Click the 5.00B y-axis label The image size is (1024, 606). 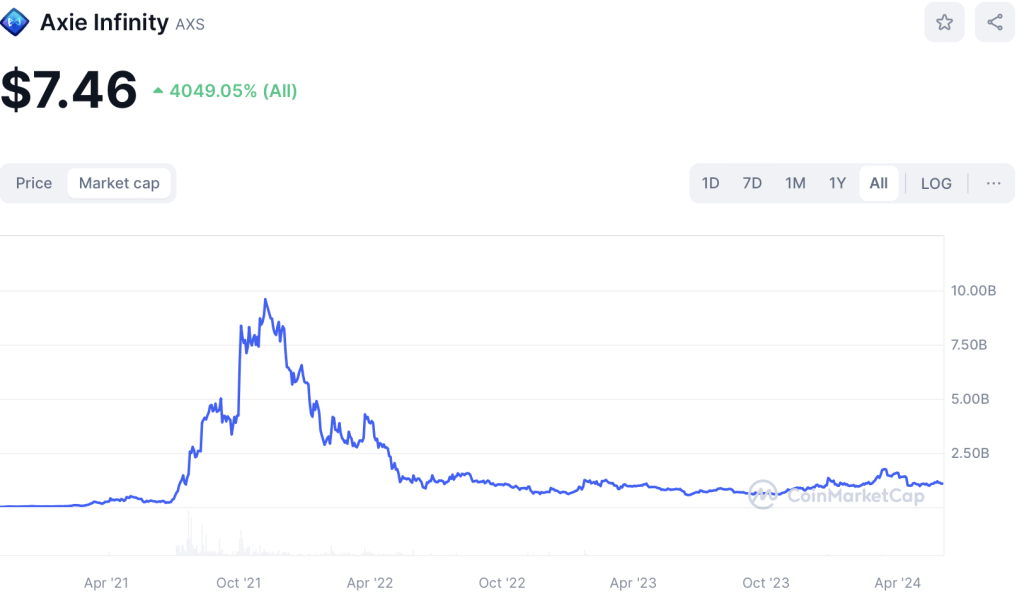coord(970,399)
